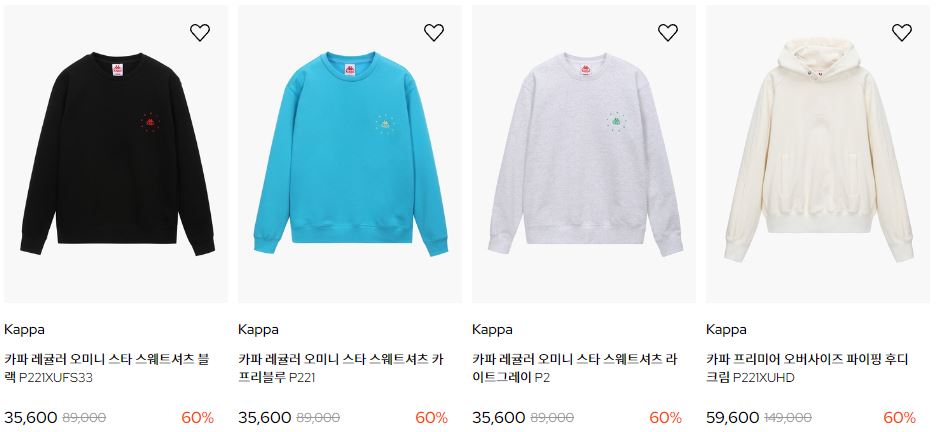Screen dimensions: 946x432
Task: Click the 60% discount label under the cream hoodie
Action: pyautogui.click(x=900, y=418)
